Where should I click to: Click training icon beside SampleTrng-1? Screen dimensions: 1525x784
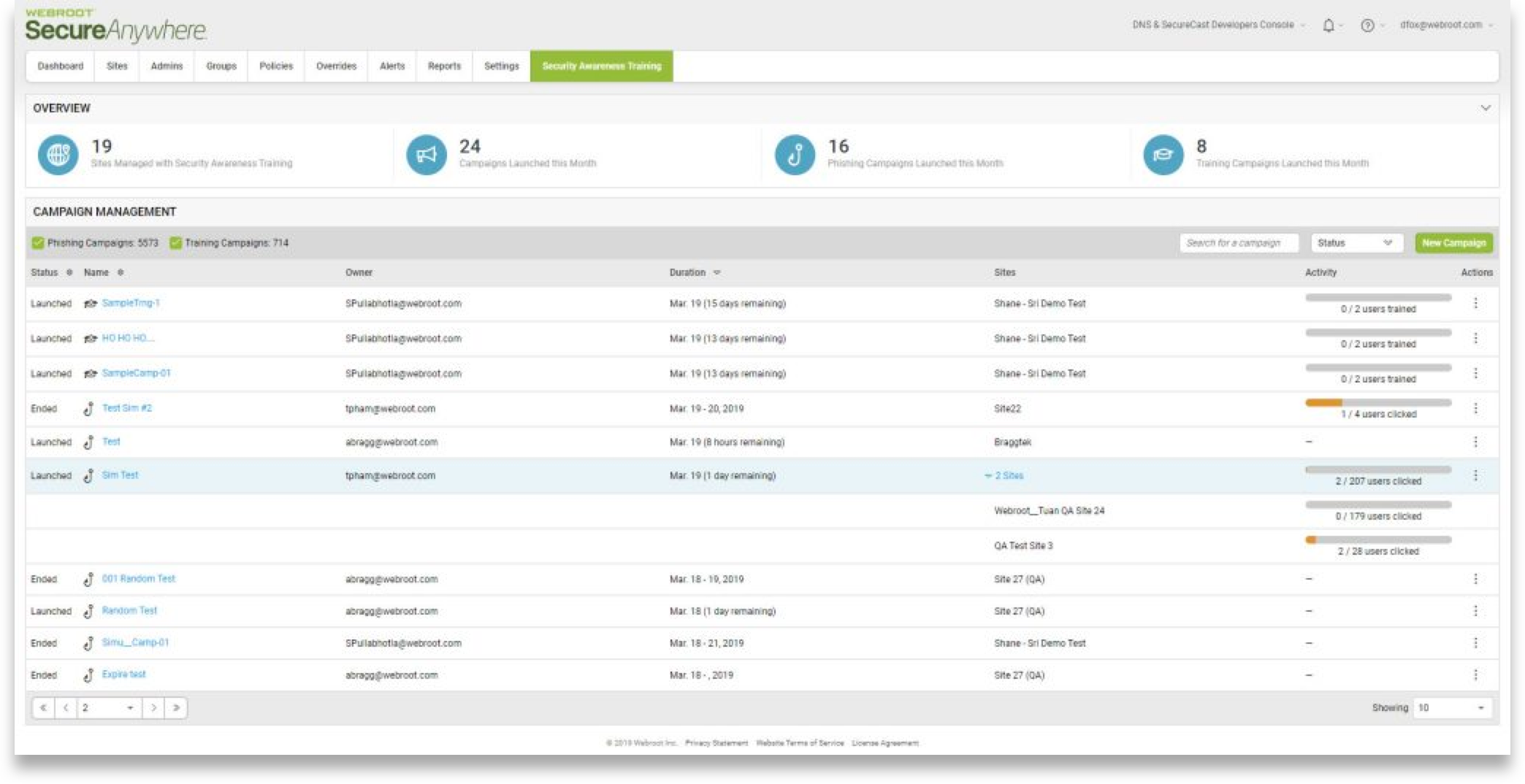pyautogui.click(x=90, y=304)
